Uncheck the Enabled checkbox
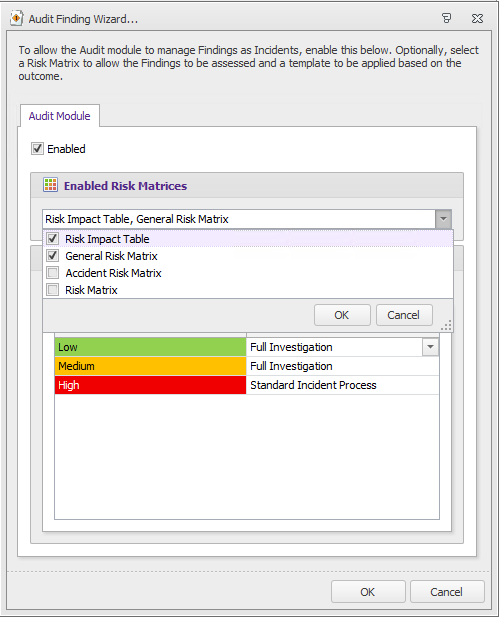Image resolution: width=499 pixels, height=617 pixels. click(37, 149)
